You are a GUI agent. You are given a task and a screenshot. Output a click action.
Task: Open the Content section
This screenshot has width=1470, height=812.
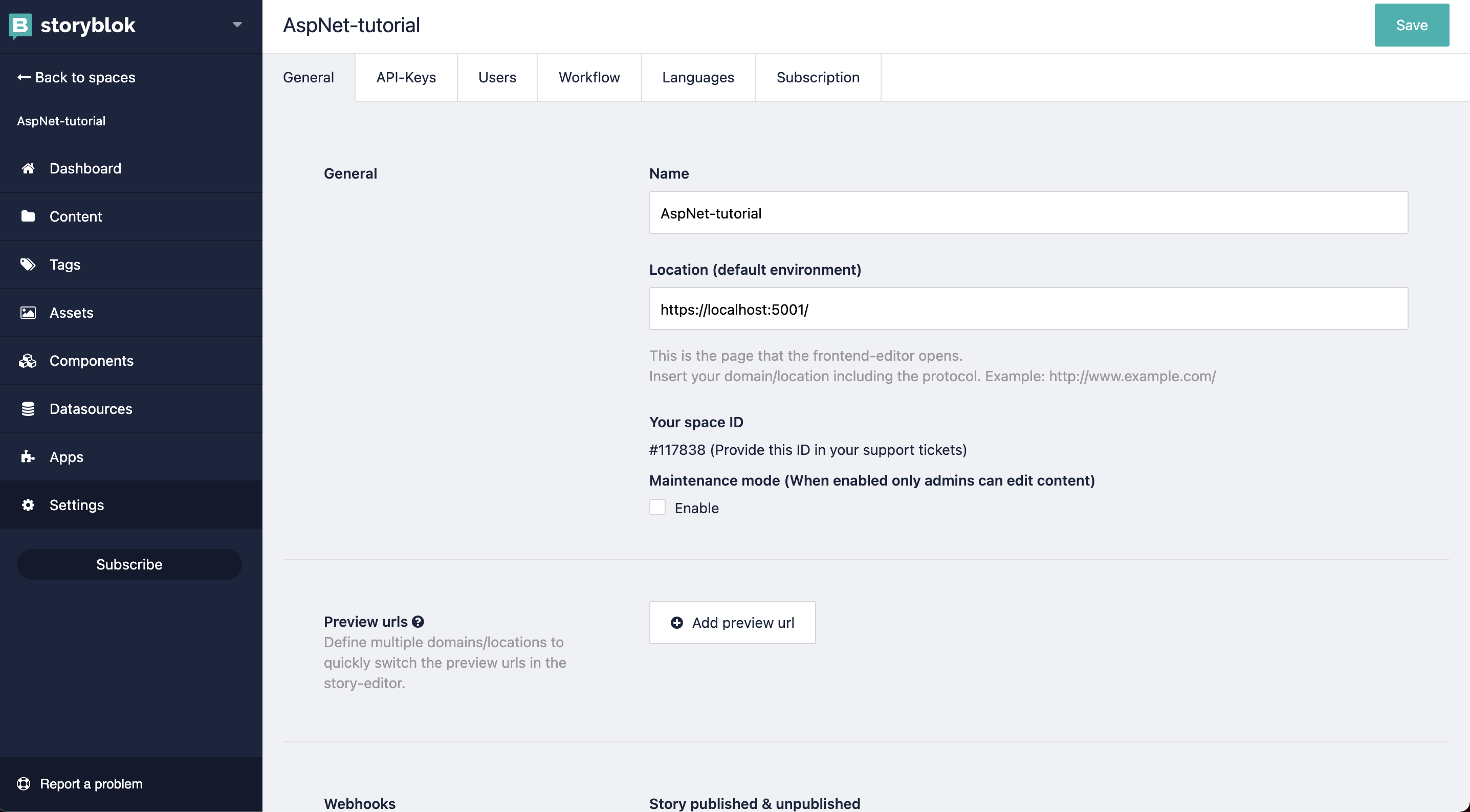tap(131, 216)
